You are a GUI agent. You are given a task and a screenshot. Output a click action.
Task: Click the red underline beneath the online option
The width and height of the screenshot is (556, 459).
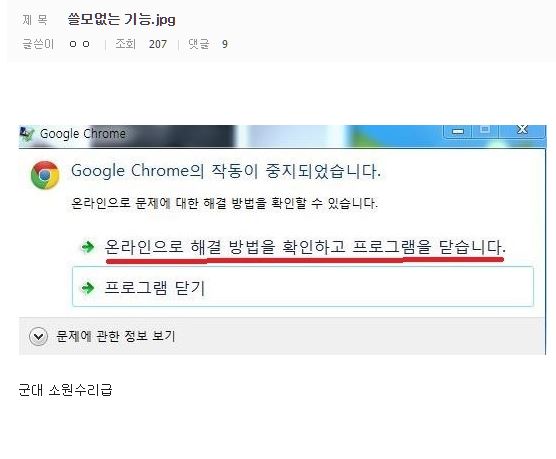[x=305, y=261]
